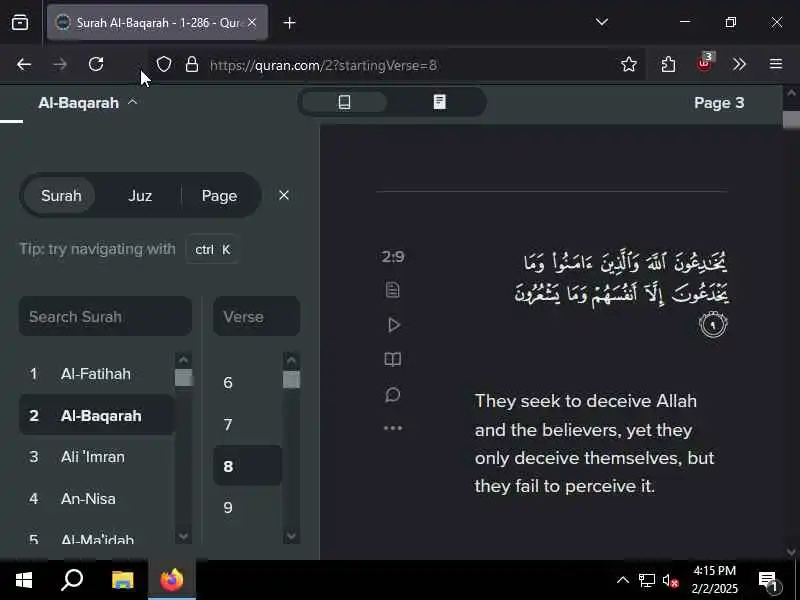
Task: Select verse 7 in list
Action: pos(247,424)
